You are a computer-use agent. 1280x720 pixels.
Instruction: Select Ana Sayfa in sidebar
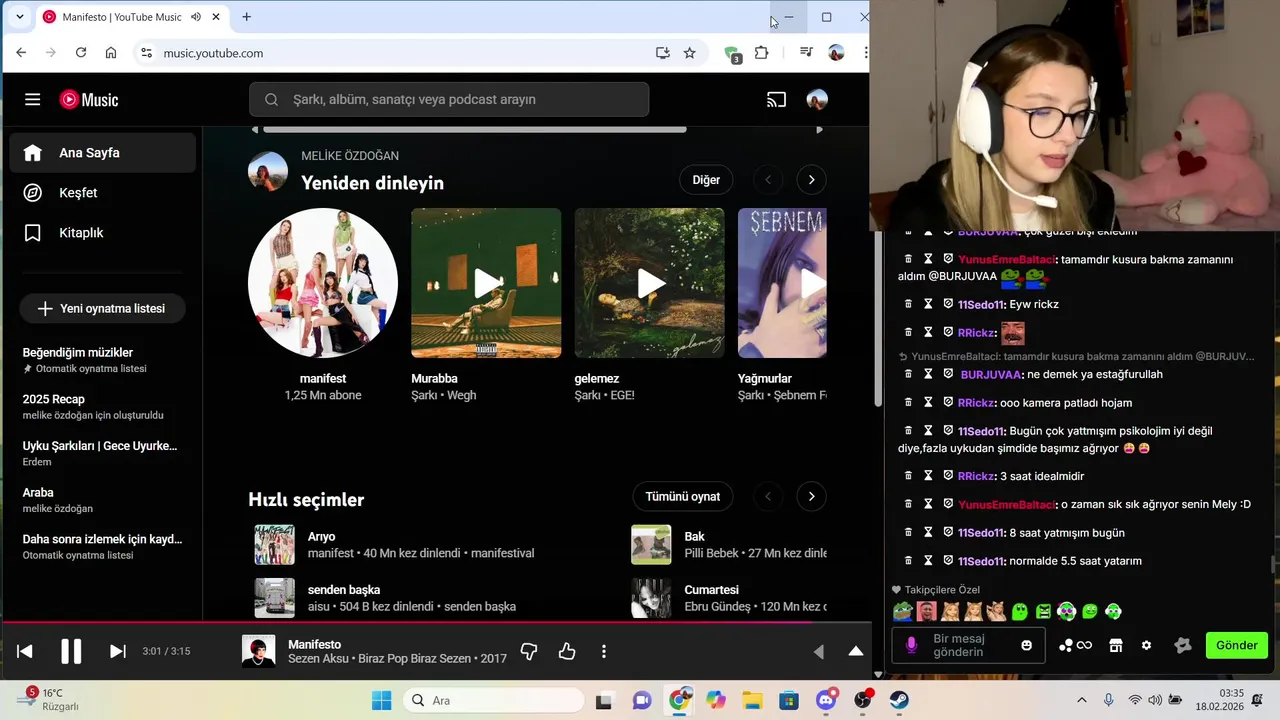pyautogui.click(x=103, y=153)
